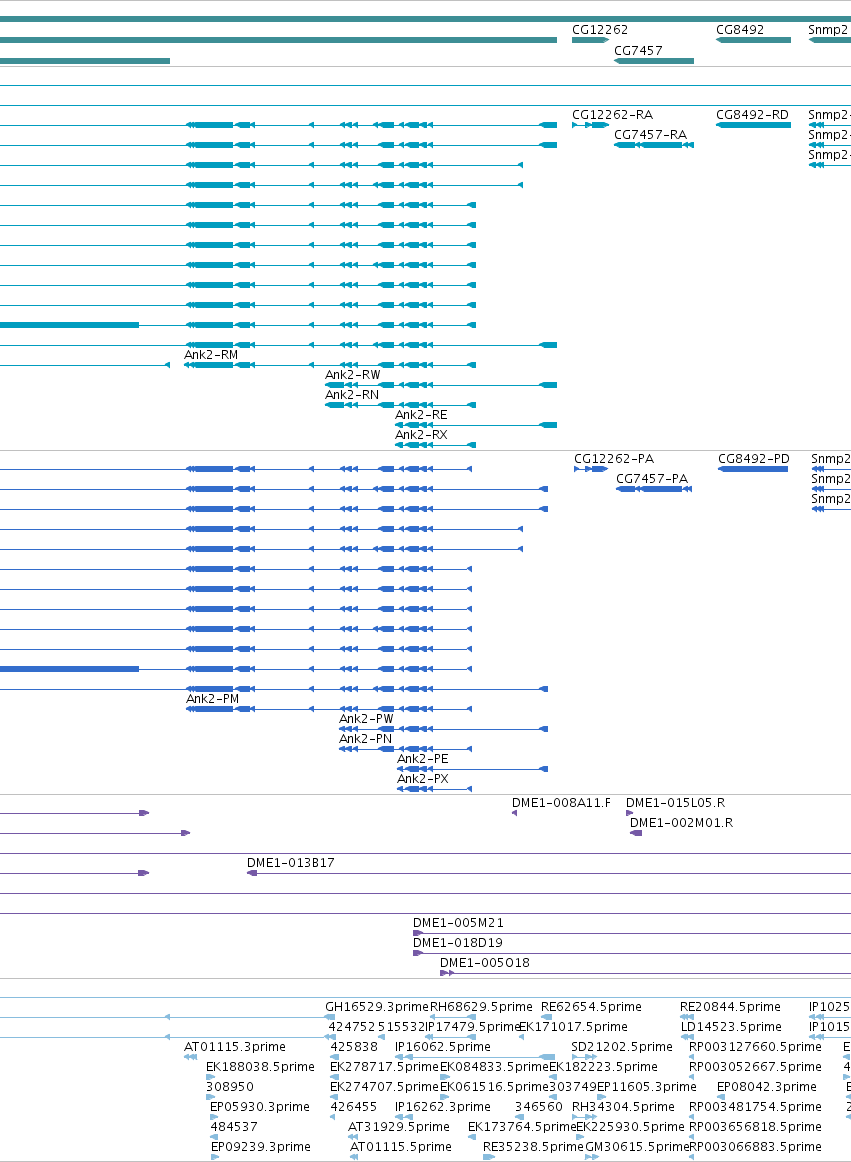The image size is (851, 1162).
Task: Click the CG12262 gene label
Action: 600,30
